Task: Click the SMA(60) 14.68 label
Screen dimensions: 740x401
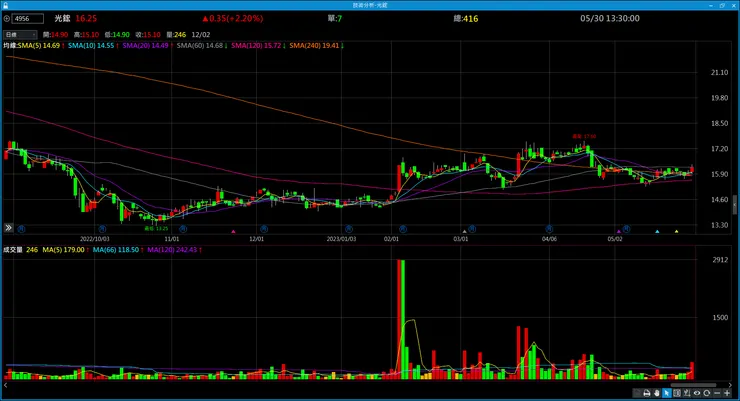Action: tap(200, 46)
